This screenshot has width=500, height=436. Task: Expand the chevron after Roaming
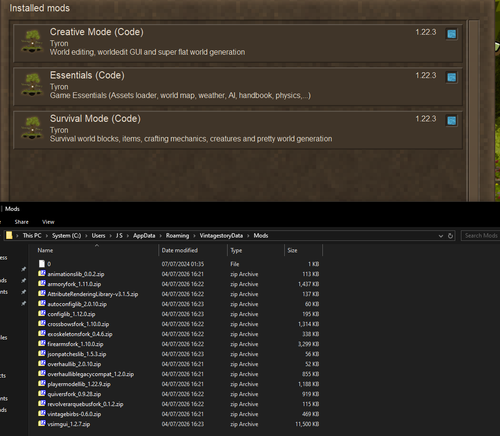click(194, 236)
